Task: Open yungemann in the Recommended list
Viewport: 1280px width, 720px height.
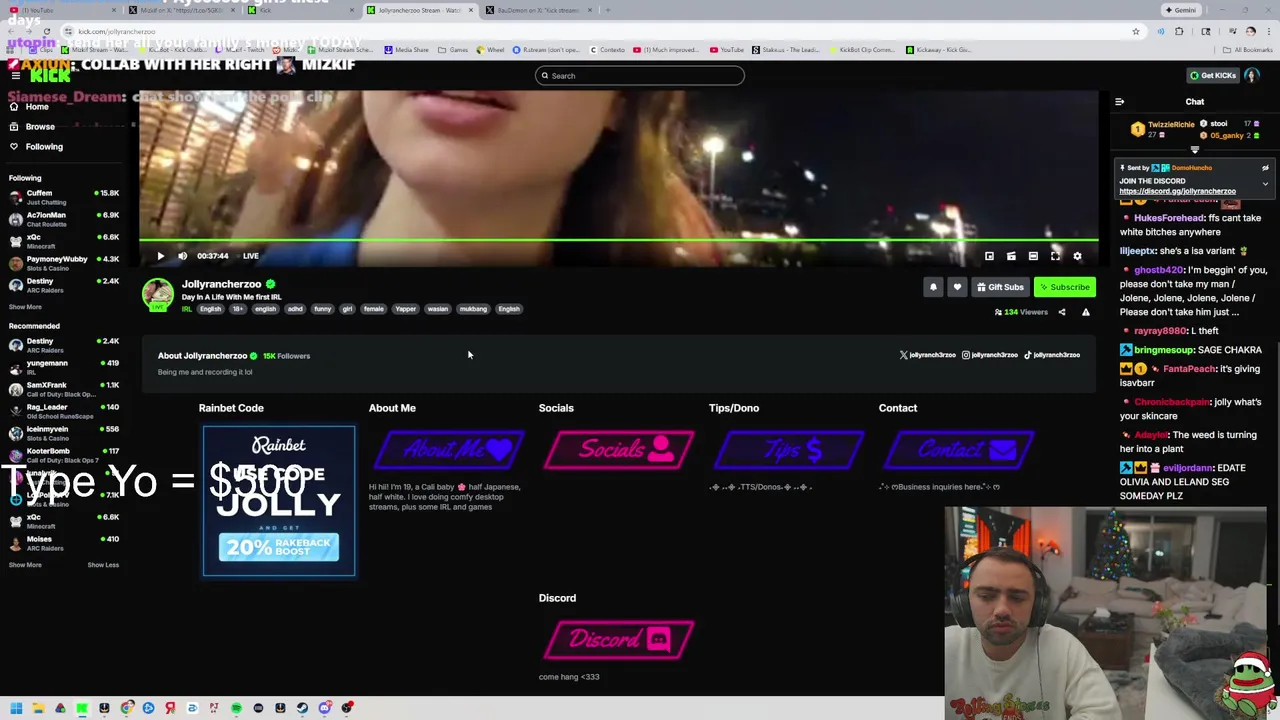Action: (x=64, y=367)
